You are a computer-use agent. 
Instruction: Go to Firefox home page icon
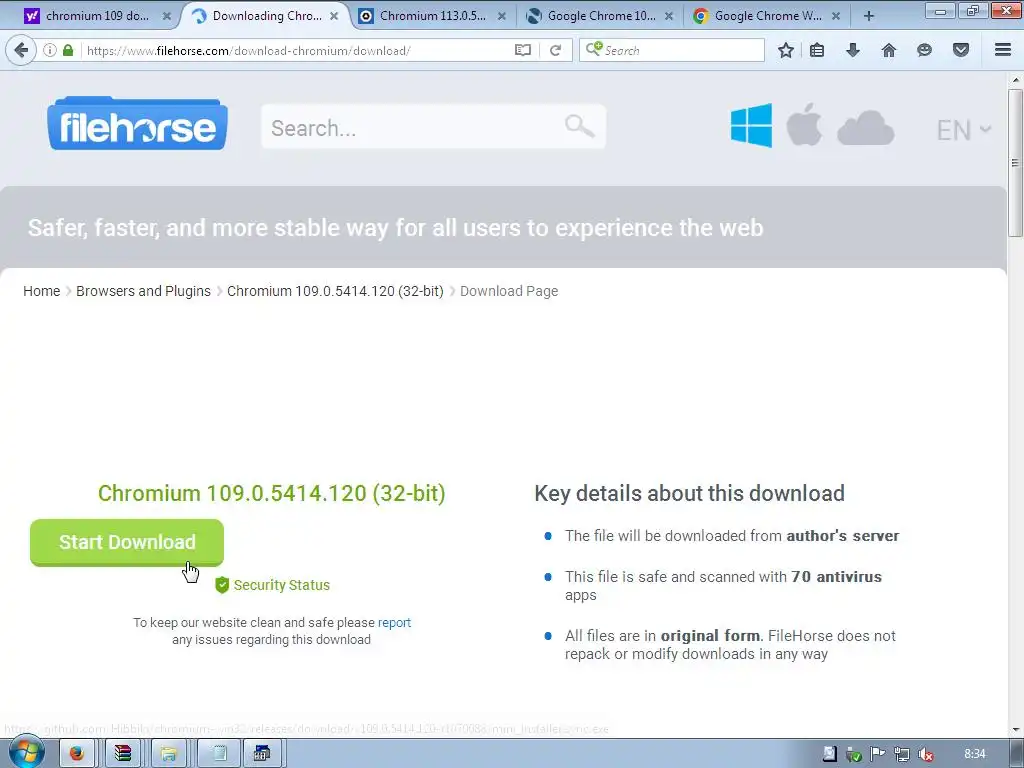coord(888,50)
